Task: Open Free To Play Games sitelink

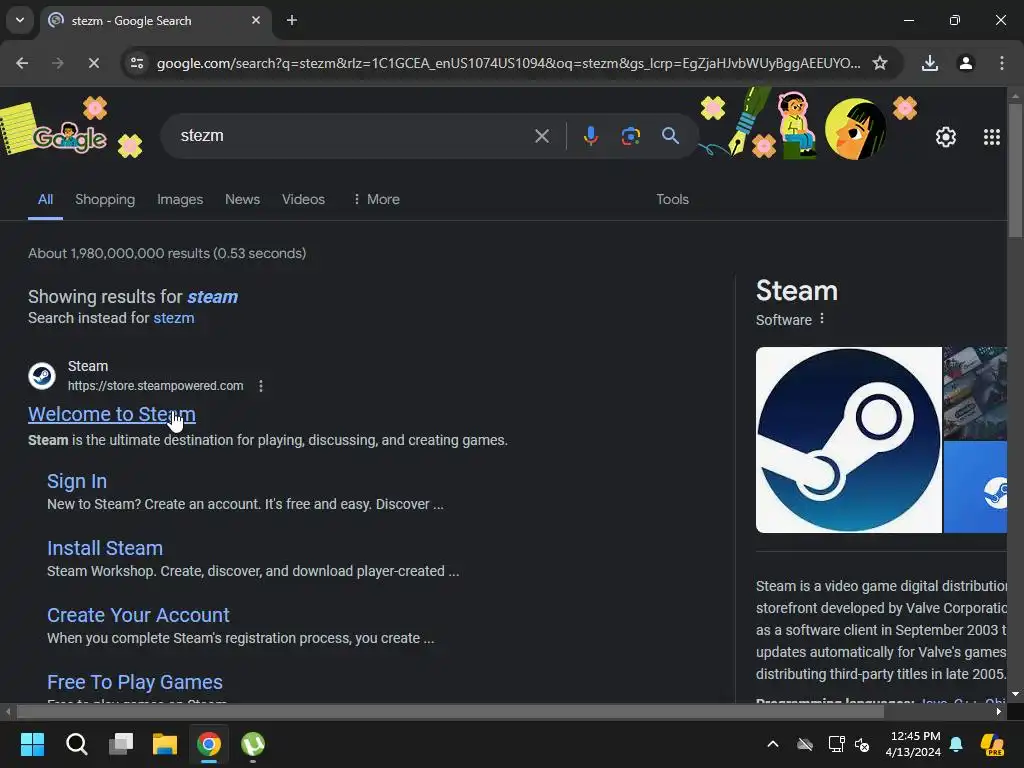Action: pos(135,682)
